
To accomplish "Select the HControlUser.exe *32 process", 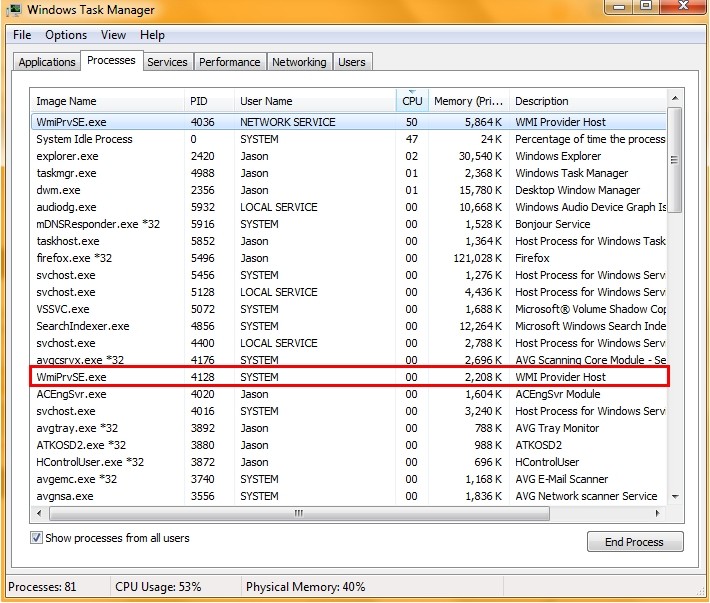I will point(349,462).
